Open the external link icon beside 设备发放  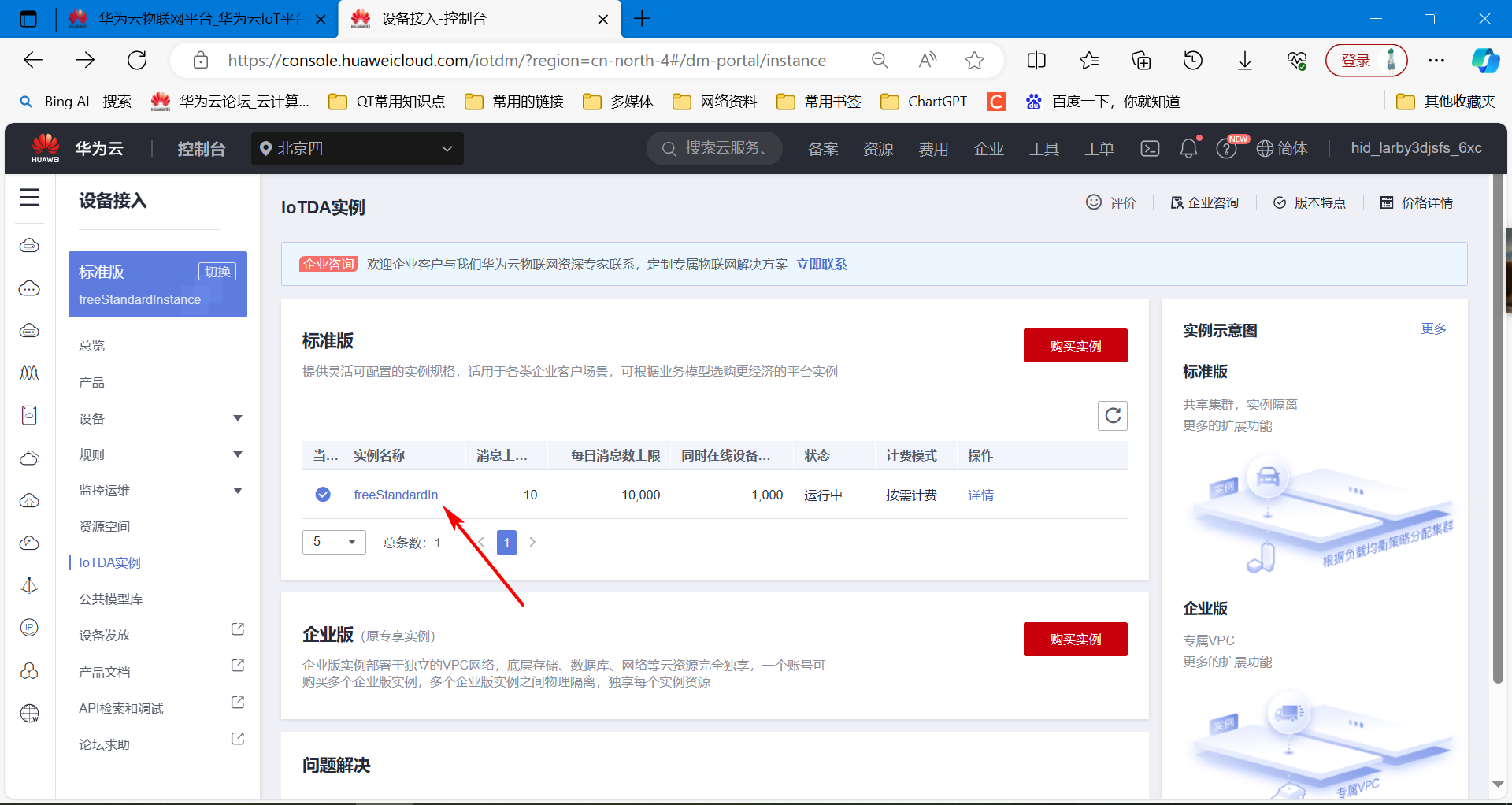[238, 629]
